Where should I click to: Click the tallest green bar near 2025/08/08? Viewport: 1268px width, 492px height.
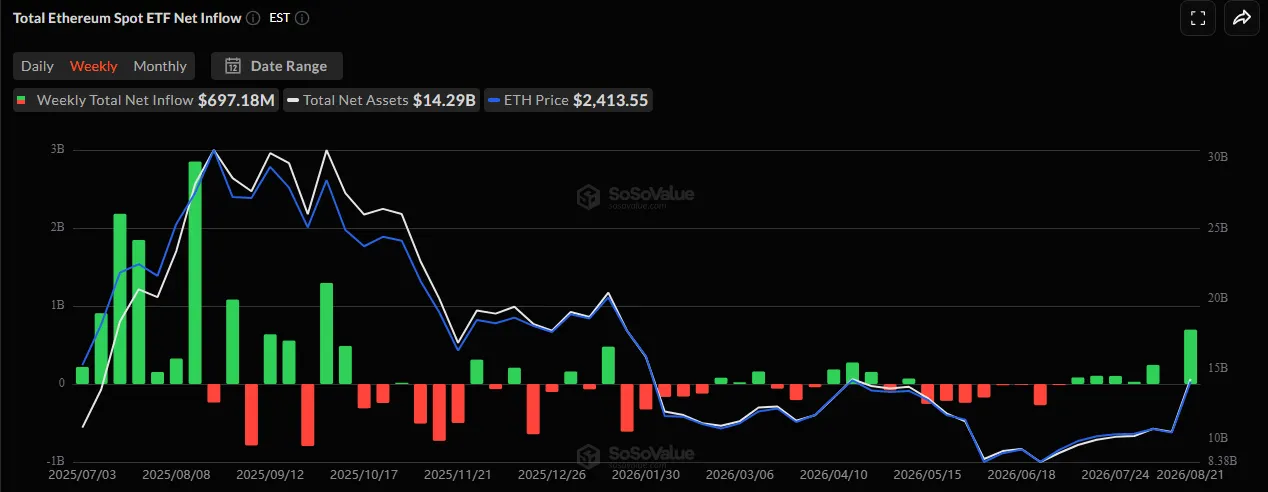pos(195,272)
